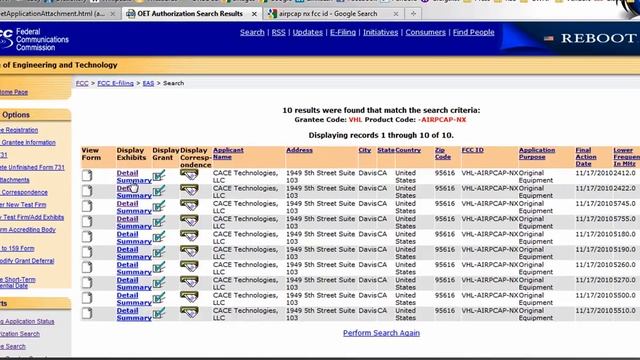Sort results by Final Action Date column header
Viewport: 640px width, 360px height.
click(586, 157)
